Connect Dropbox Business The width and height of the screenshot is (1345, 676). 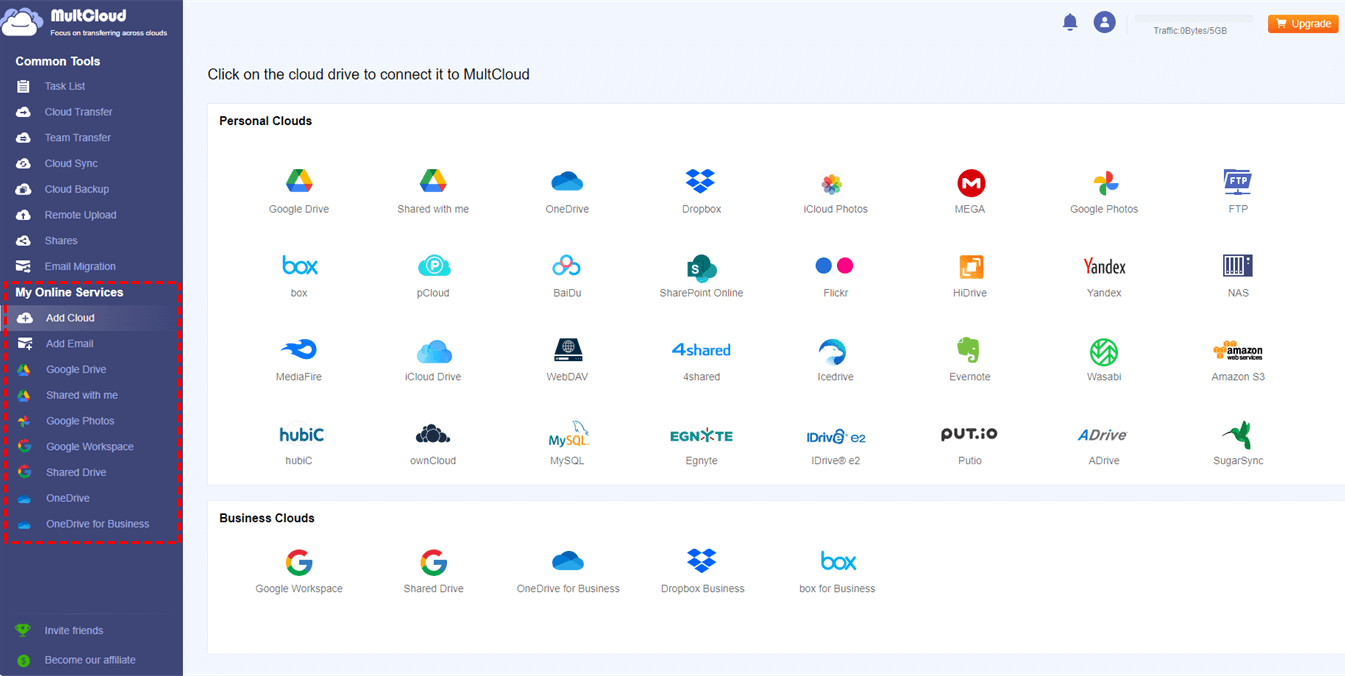coord(702,572)
